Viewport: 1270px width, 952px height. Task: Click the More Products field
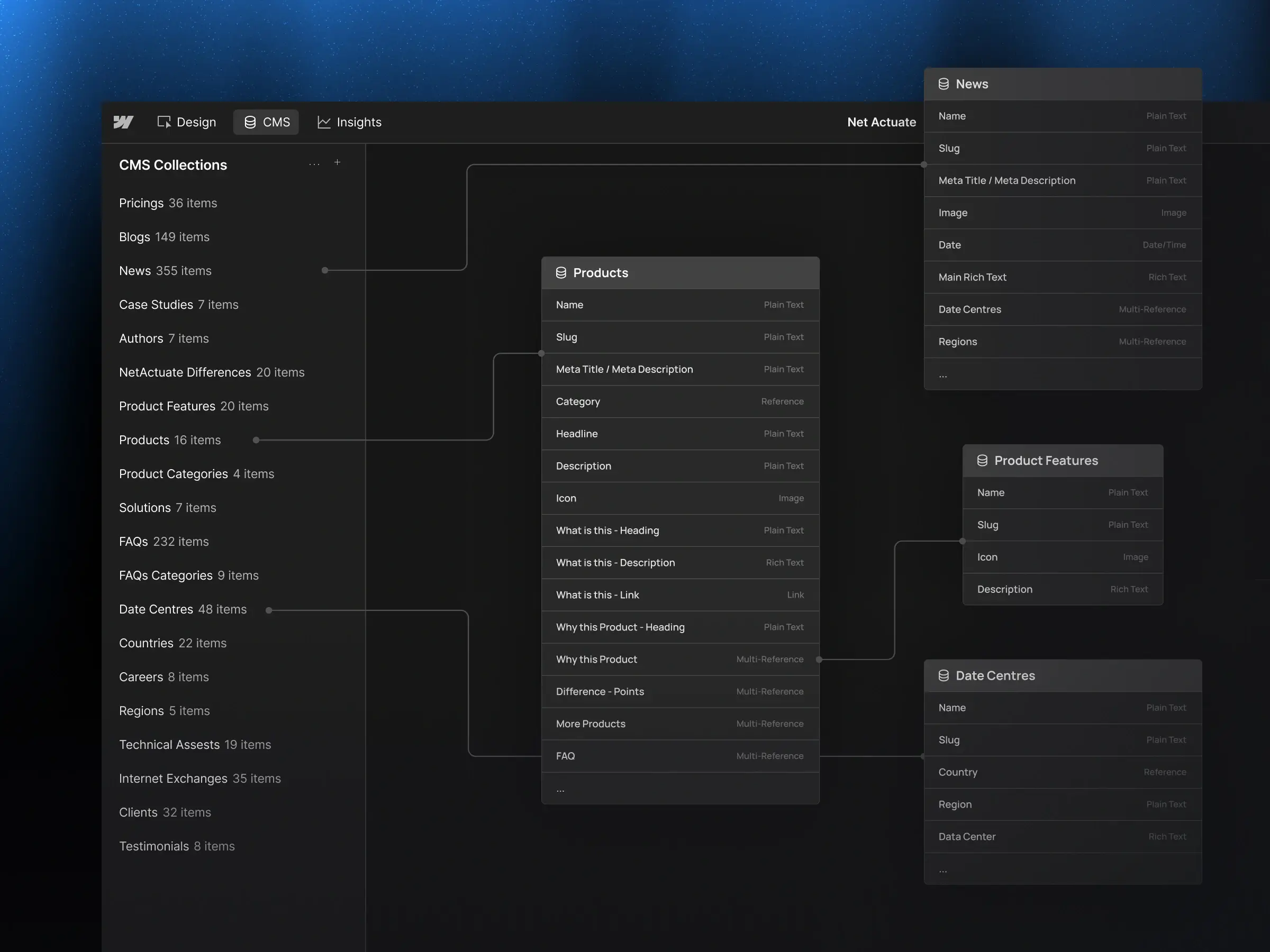681,724
